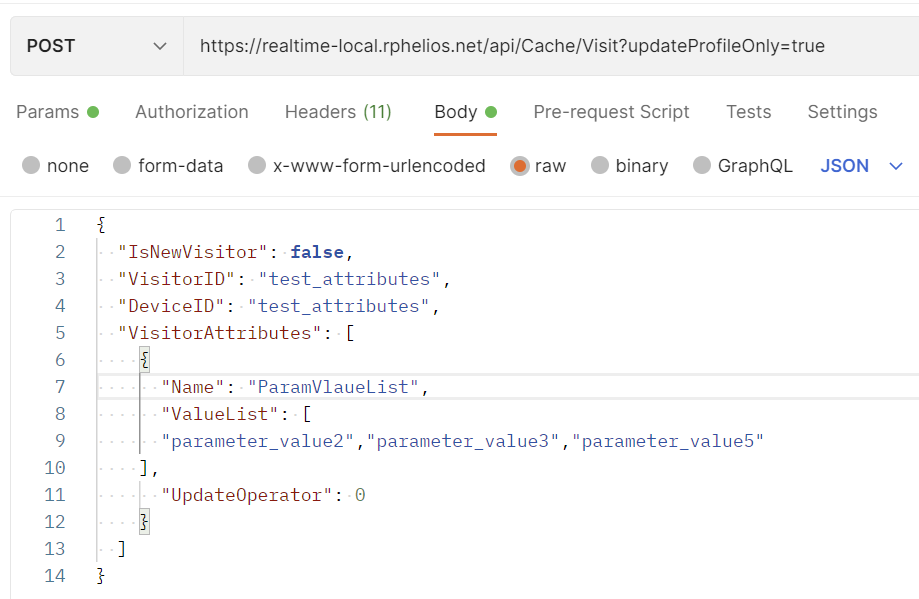Expand the JSON format dropdown
The image size is (919, 599).
point(845,166)
